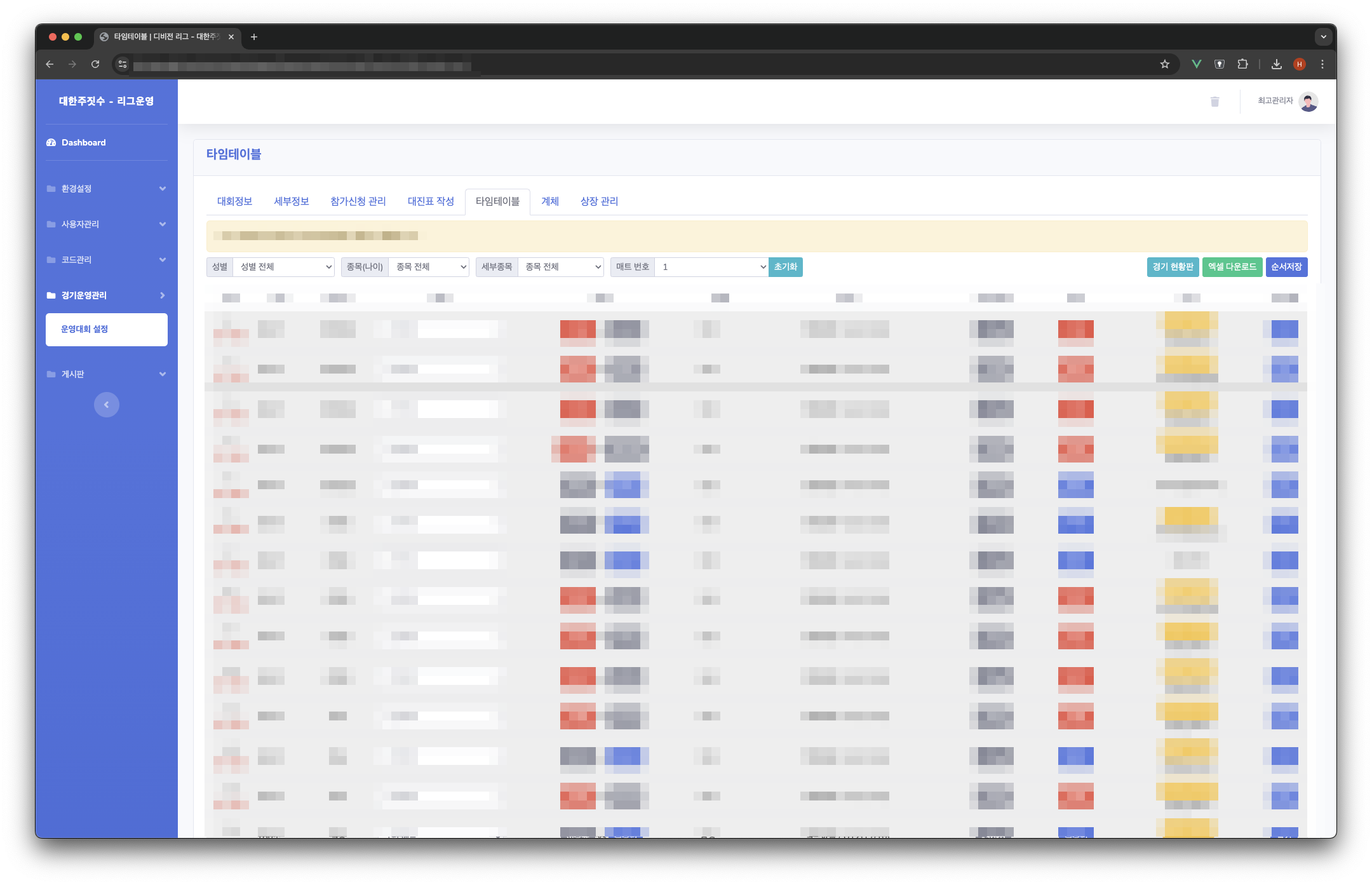The image size is (1372, 885).
Task: Click the 최고관리자 user name
Action: pos(1275,101)
